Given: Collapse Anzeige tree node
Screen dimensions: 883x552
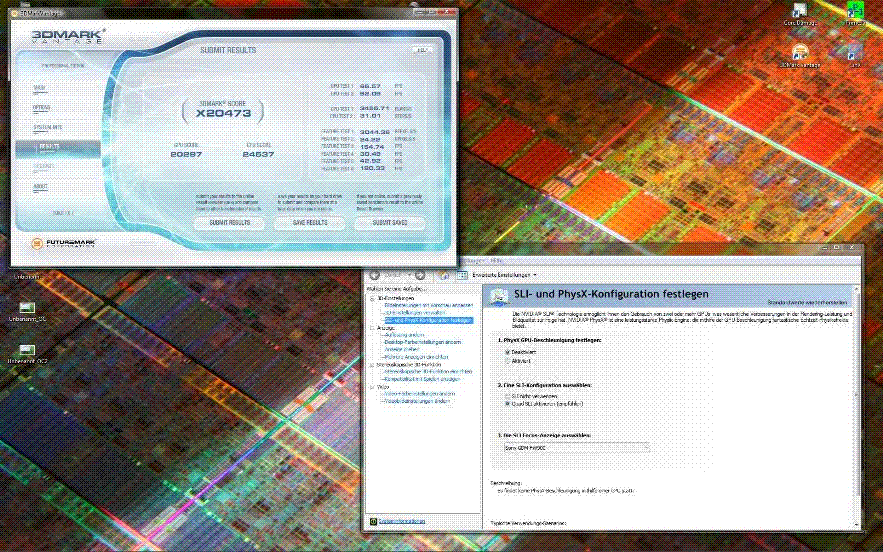Looking at the screenshot, I should coord(372,328).
